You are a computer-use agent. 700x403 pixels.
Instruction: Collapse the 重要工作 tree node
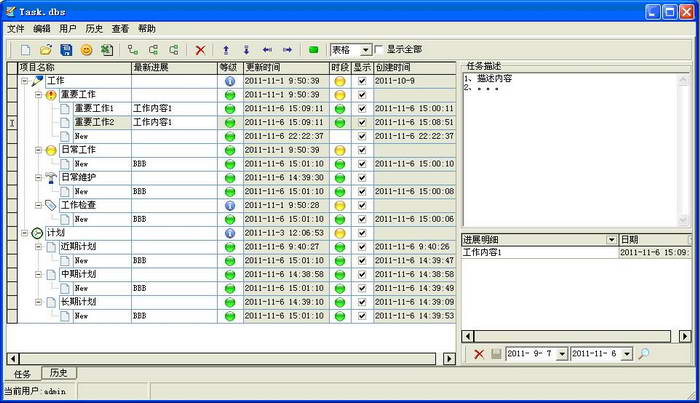pos(39,95)
